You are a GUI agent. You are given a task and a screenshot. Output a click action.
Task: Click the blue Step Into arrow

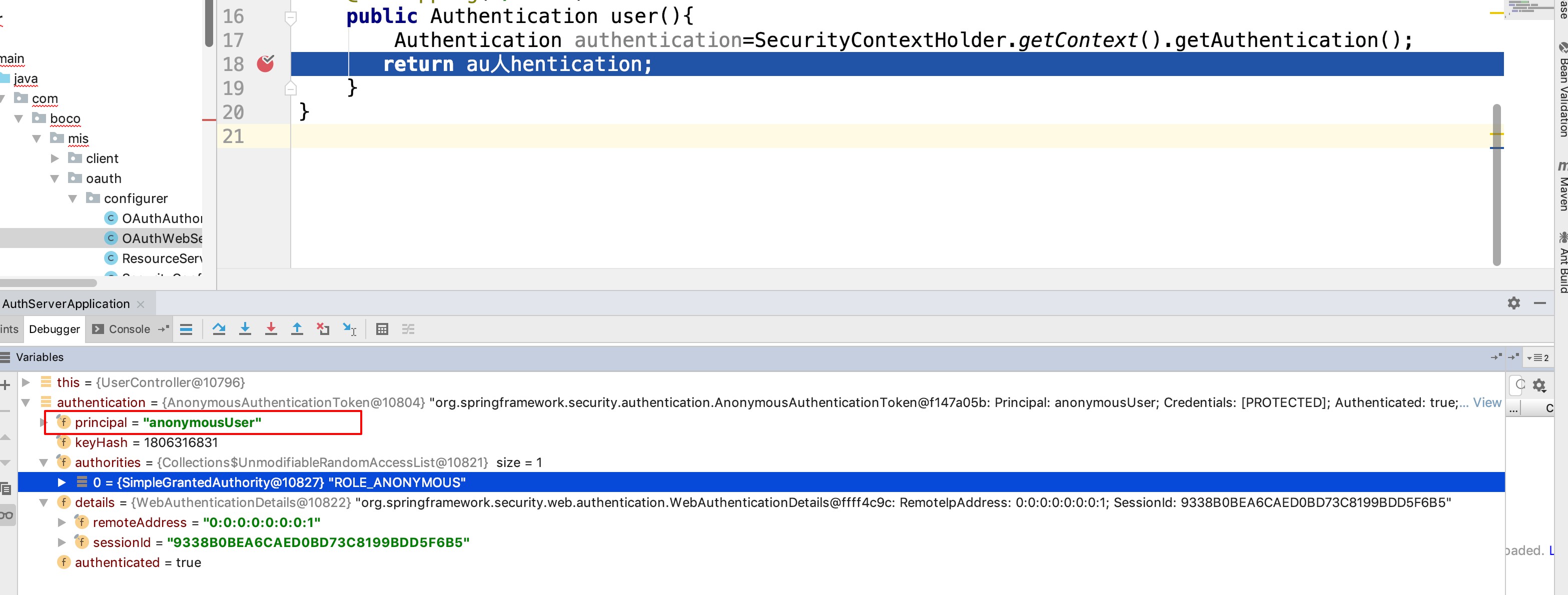pyautogui.click(x=245, y=329)
